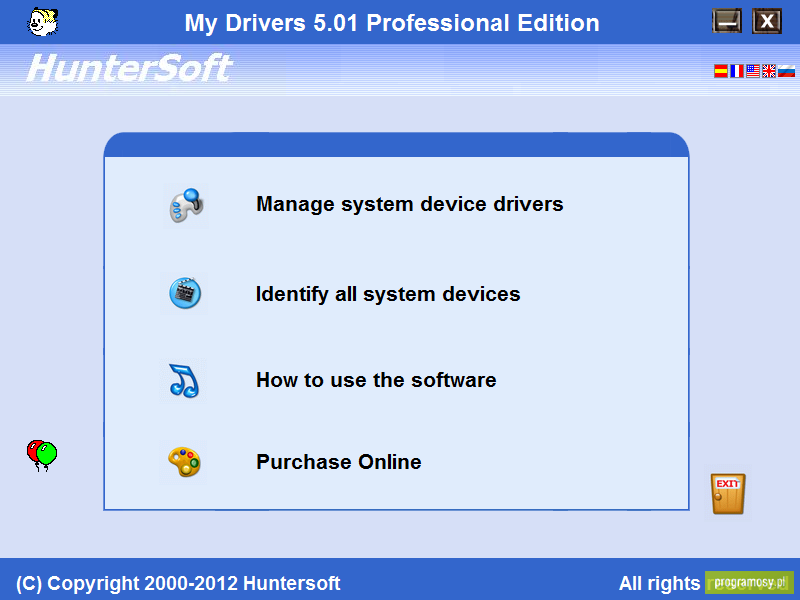The height and width of the screenshot is (600, 800).
Task: Click the clapperboard icon beside Identify devices
Action: (185, 293)
